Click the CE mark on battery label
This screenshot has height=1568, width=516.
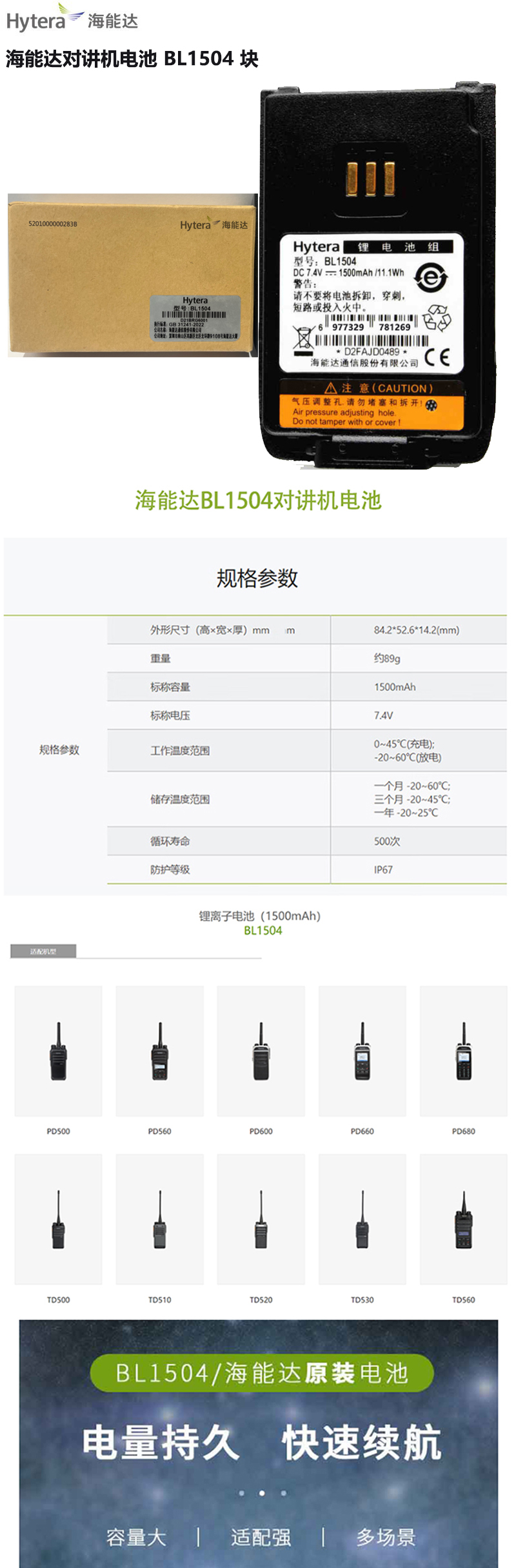click(437, 357)
